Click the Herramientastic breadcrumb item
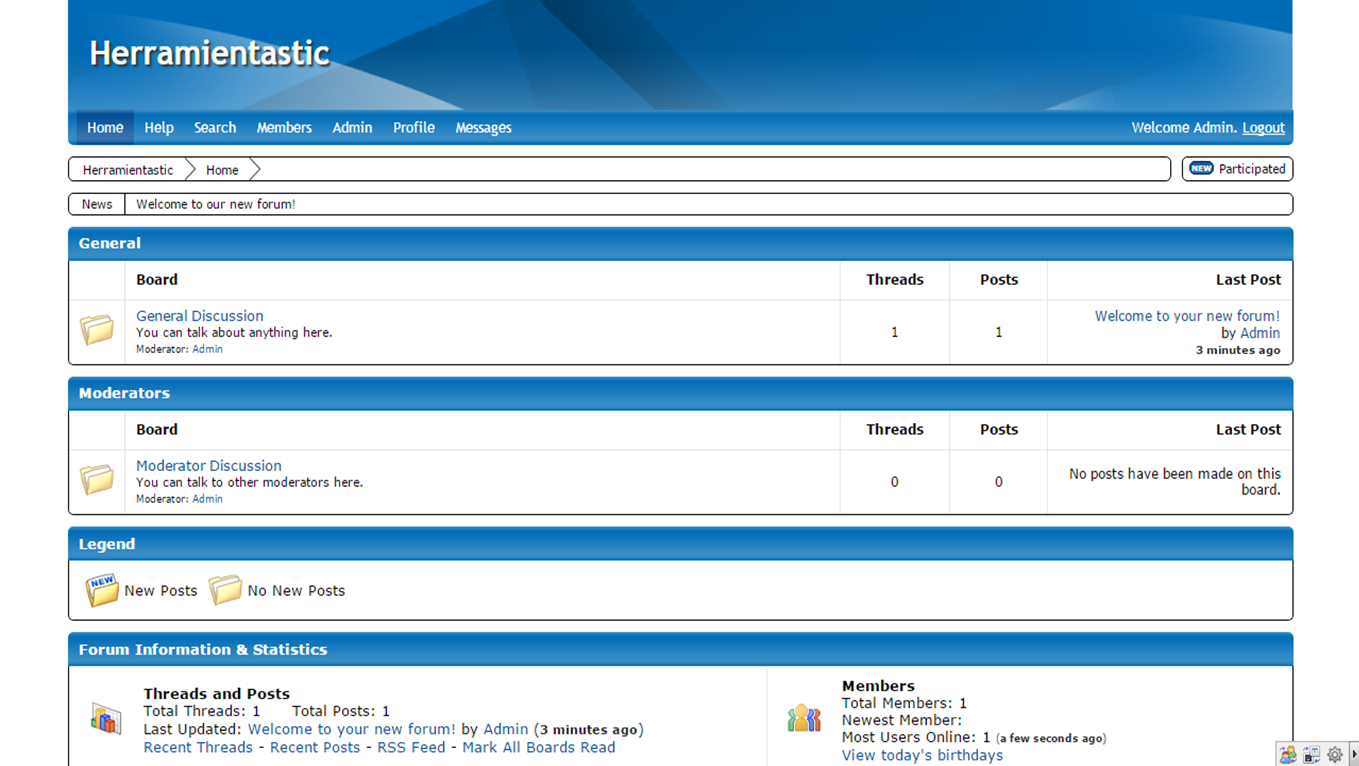1359x766 pixels. coord(128,170)
